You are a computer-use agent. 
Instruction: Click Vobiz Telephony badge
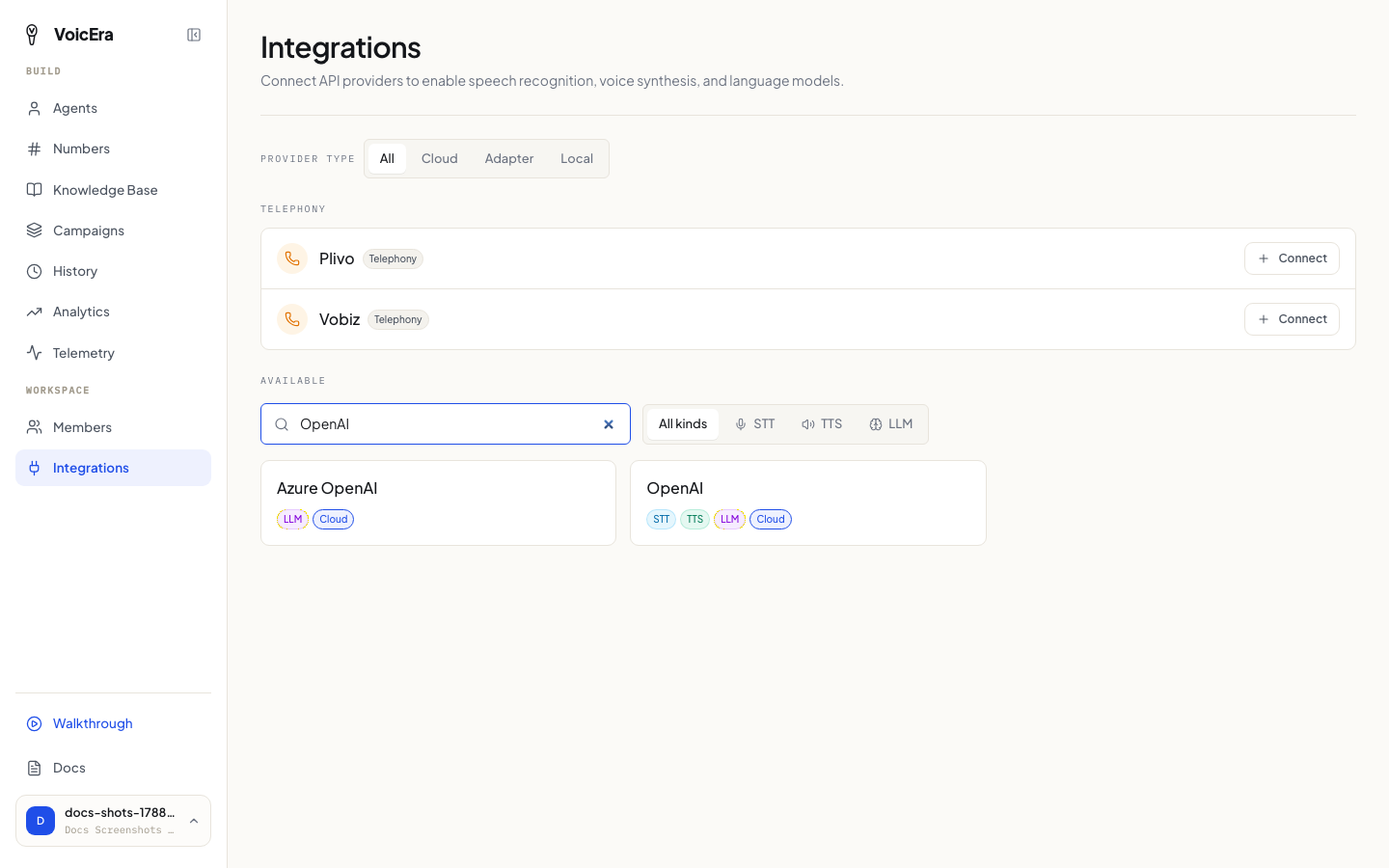point(398,319)
